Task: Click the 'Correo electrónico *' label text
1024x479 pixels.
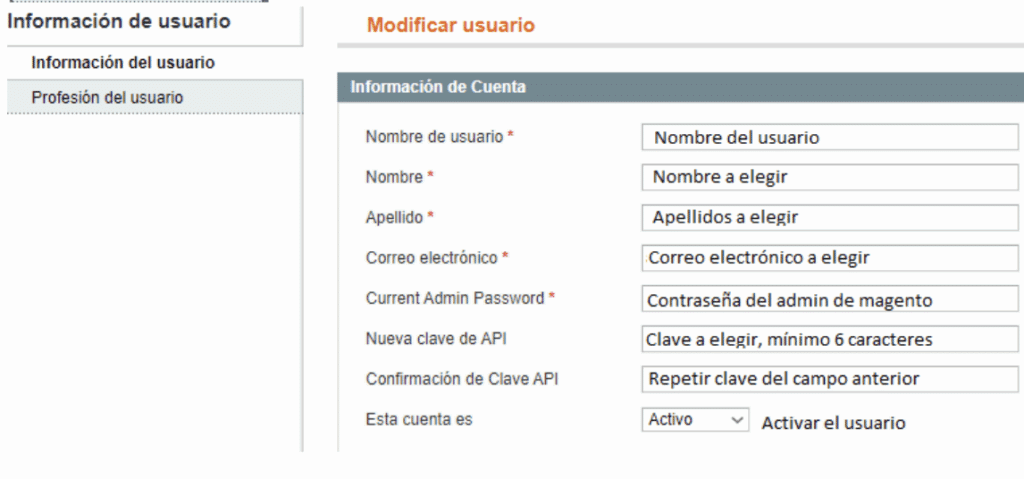Action: click(x=437, y=258)
